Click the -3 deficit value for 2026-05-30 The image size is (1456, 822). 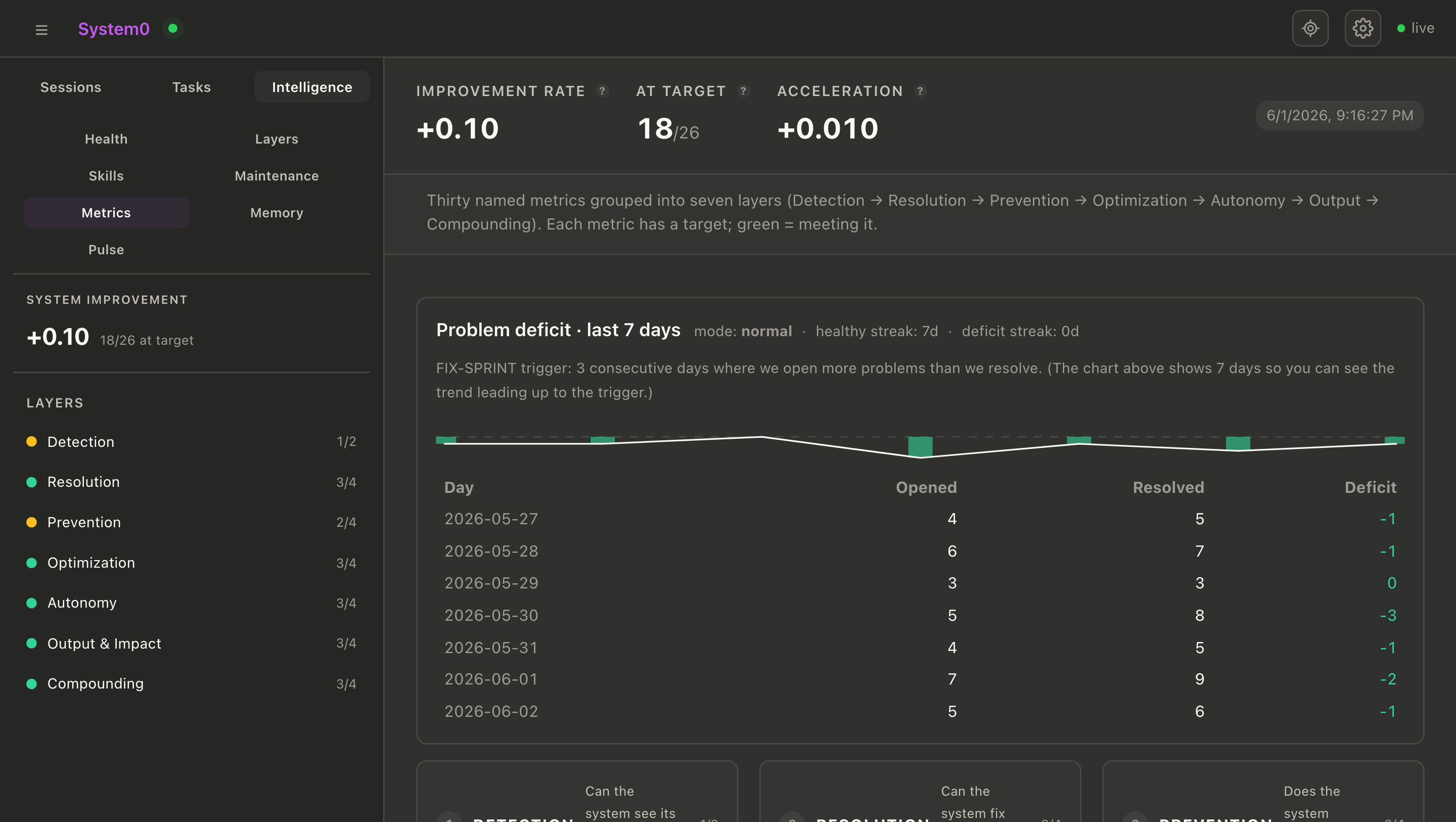[1388, 615]
